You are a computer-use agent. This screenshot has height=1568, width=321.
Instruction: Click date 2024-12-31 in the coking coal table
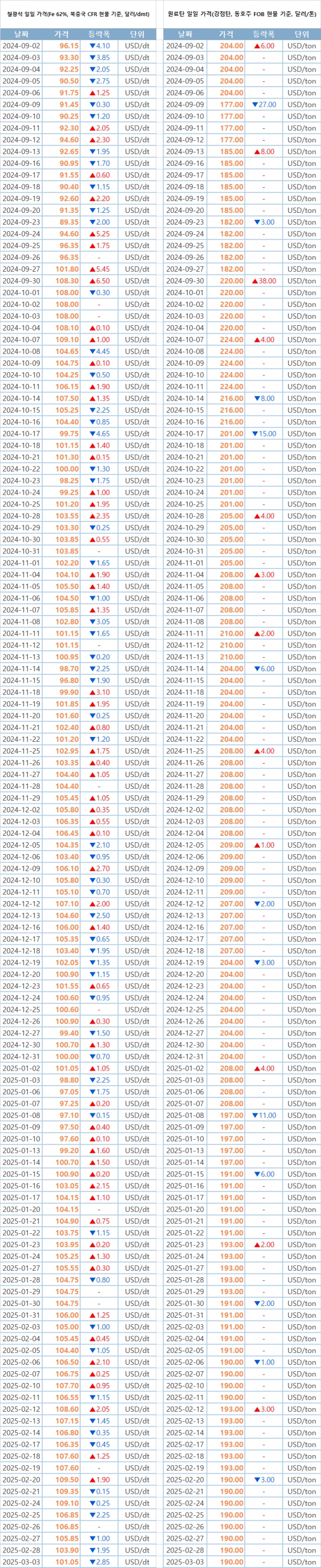(185, 1057)
